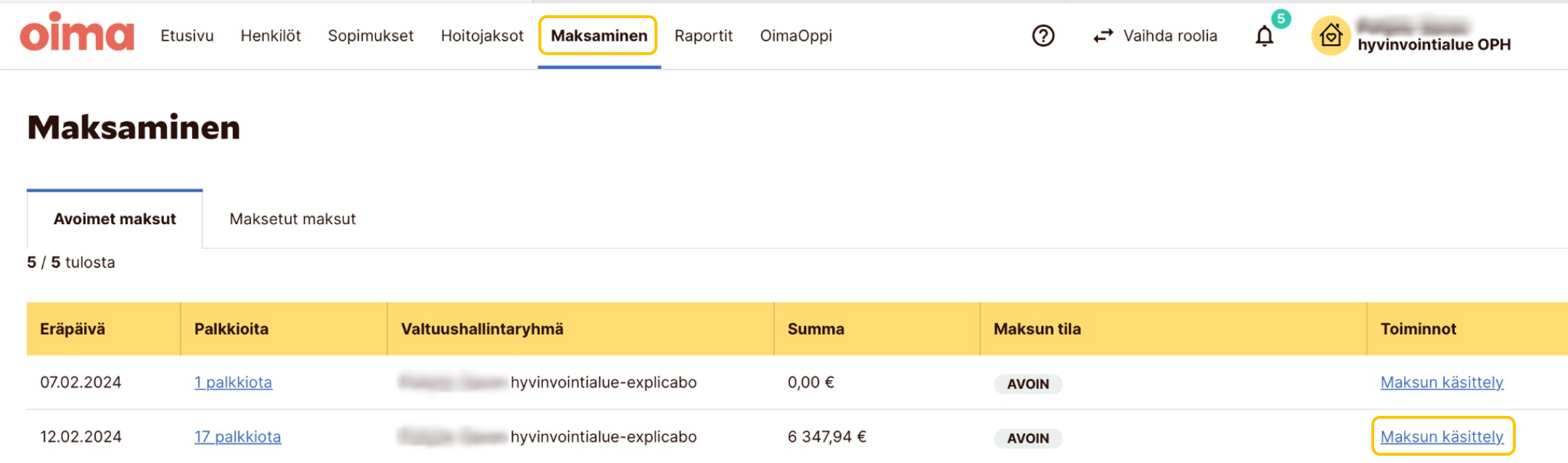Open notifications bell icon

[x=1265, y=36]
